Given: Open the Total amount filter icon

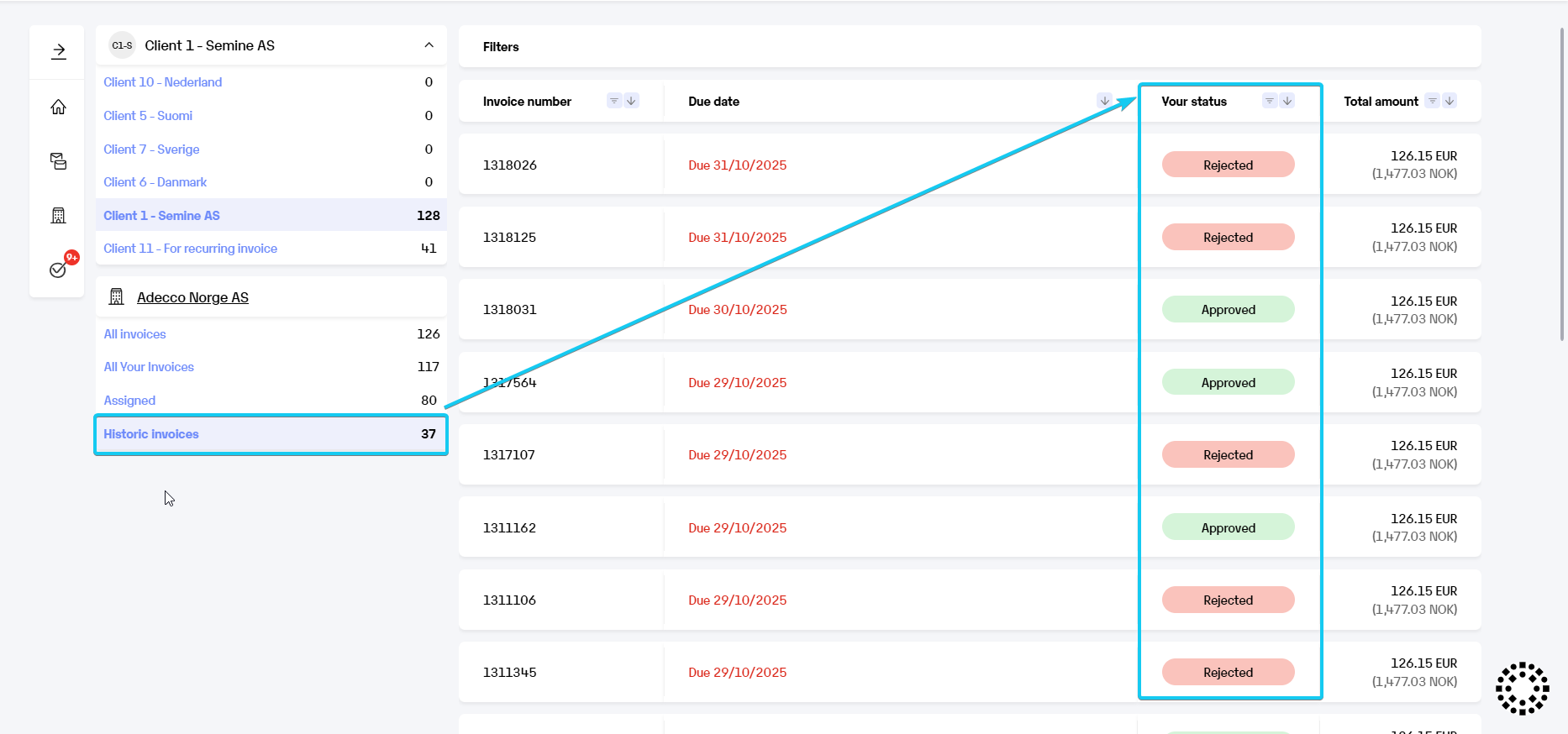Looking at the screenshot, I should coord(1433,101).
